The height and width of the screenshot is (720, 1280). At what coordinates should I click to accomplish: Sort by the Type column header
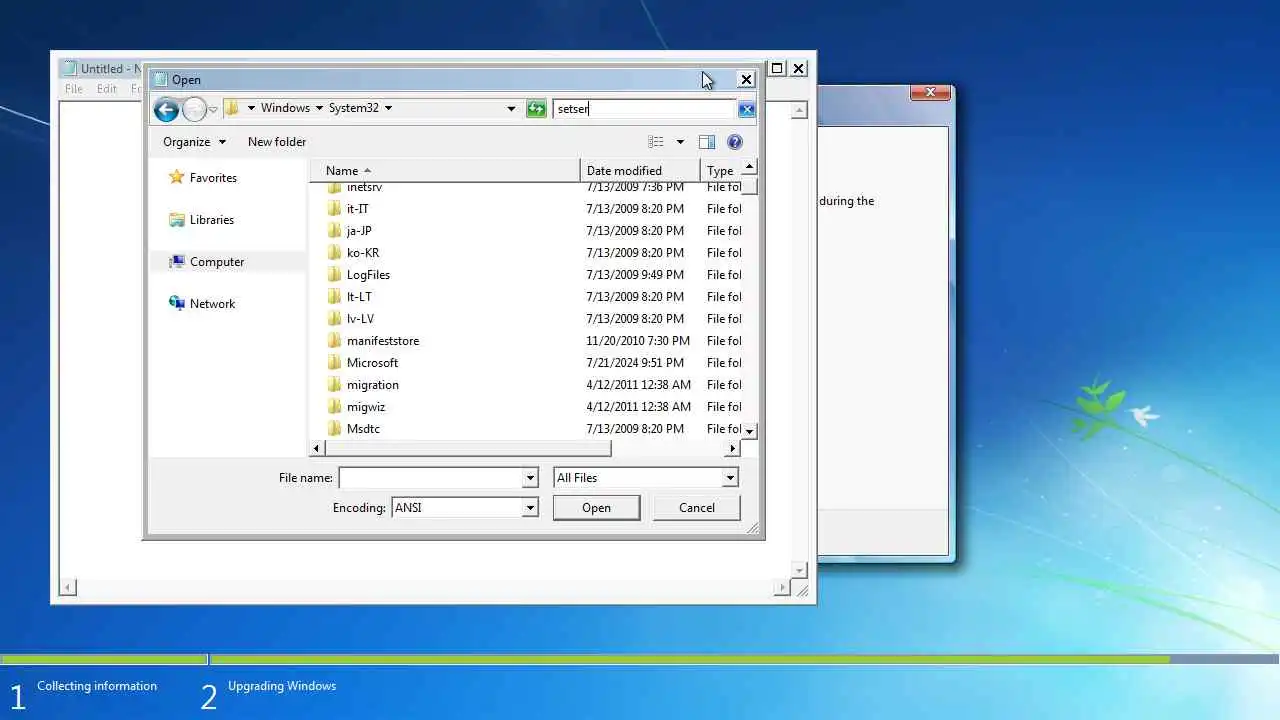(721, 171)
